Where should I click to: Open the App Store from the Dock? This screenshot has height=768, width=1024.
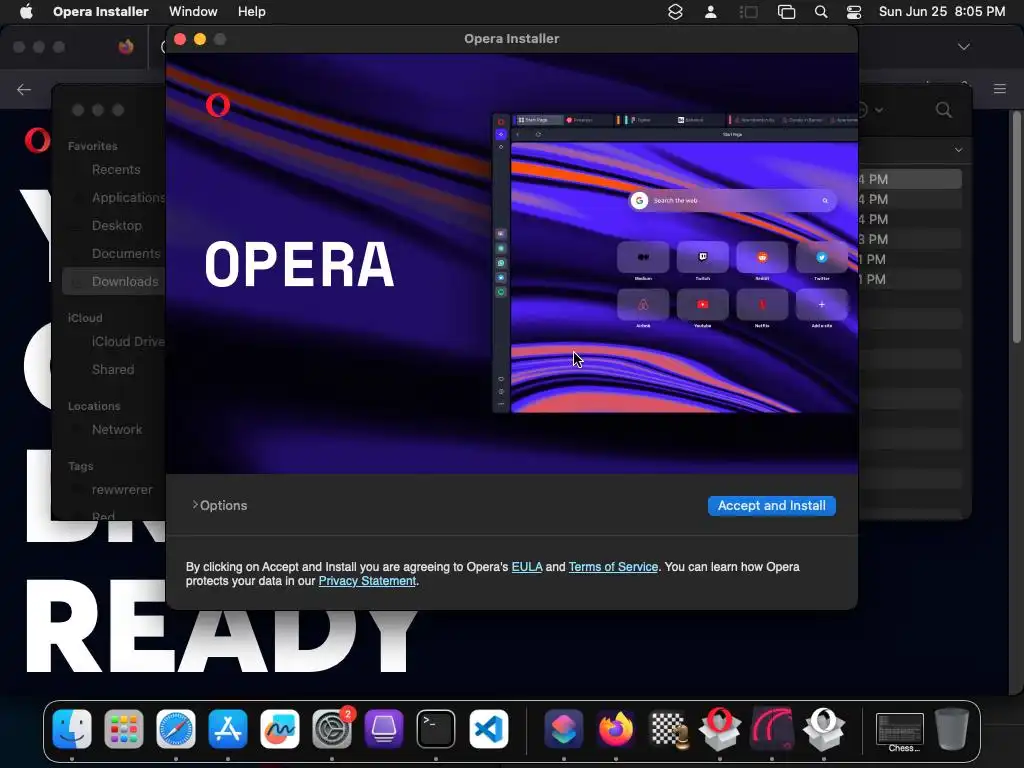228,729
